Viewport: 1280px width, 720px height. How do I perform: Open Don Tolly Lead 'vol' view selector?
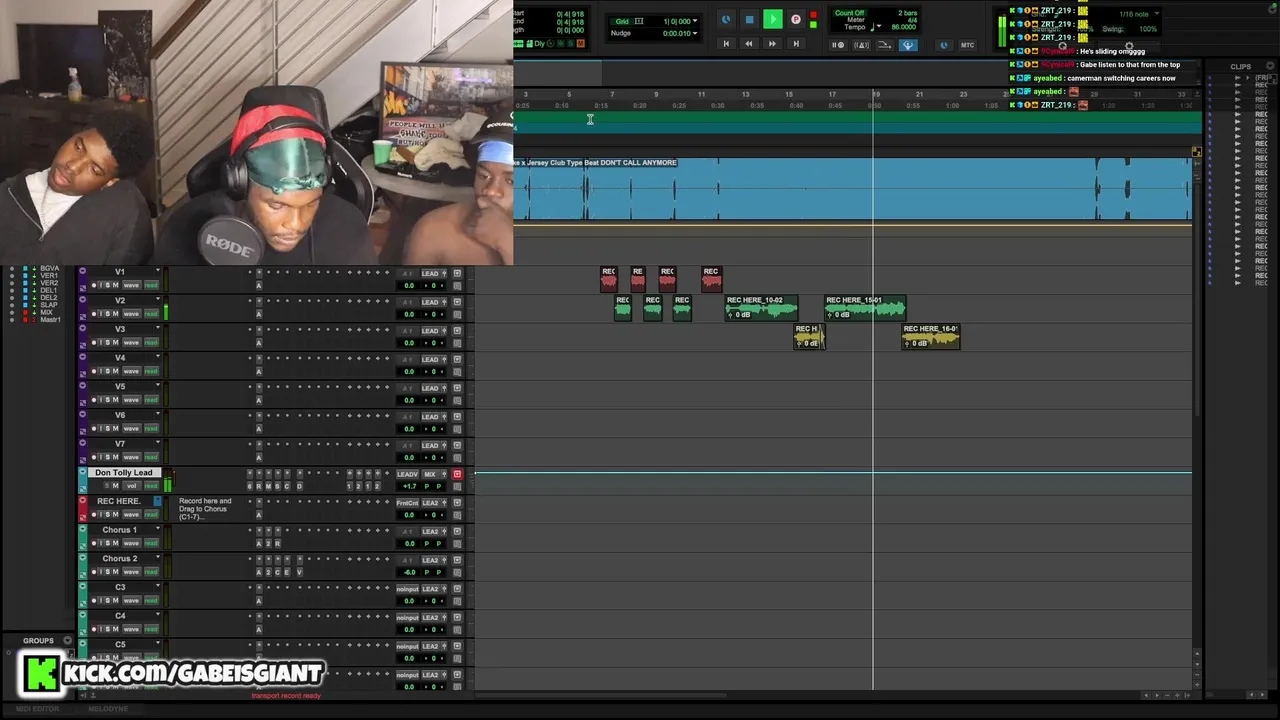[131, 486]
